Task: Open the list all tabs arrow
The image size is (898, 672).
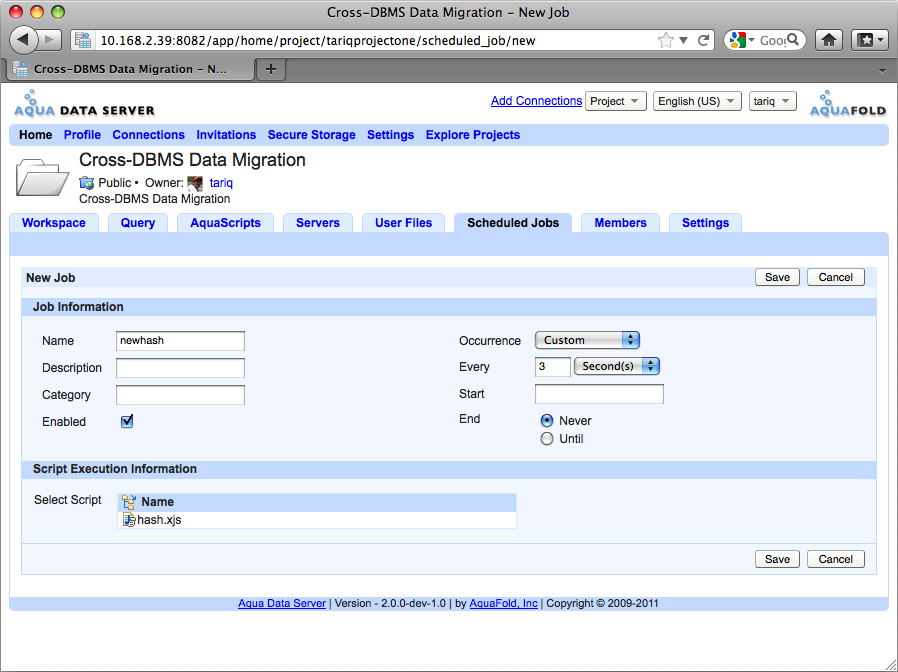Action: [882, 70]
